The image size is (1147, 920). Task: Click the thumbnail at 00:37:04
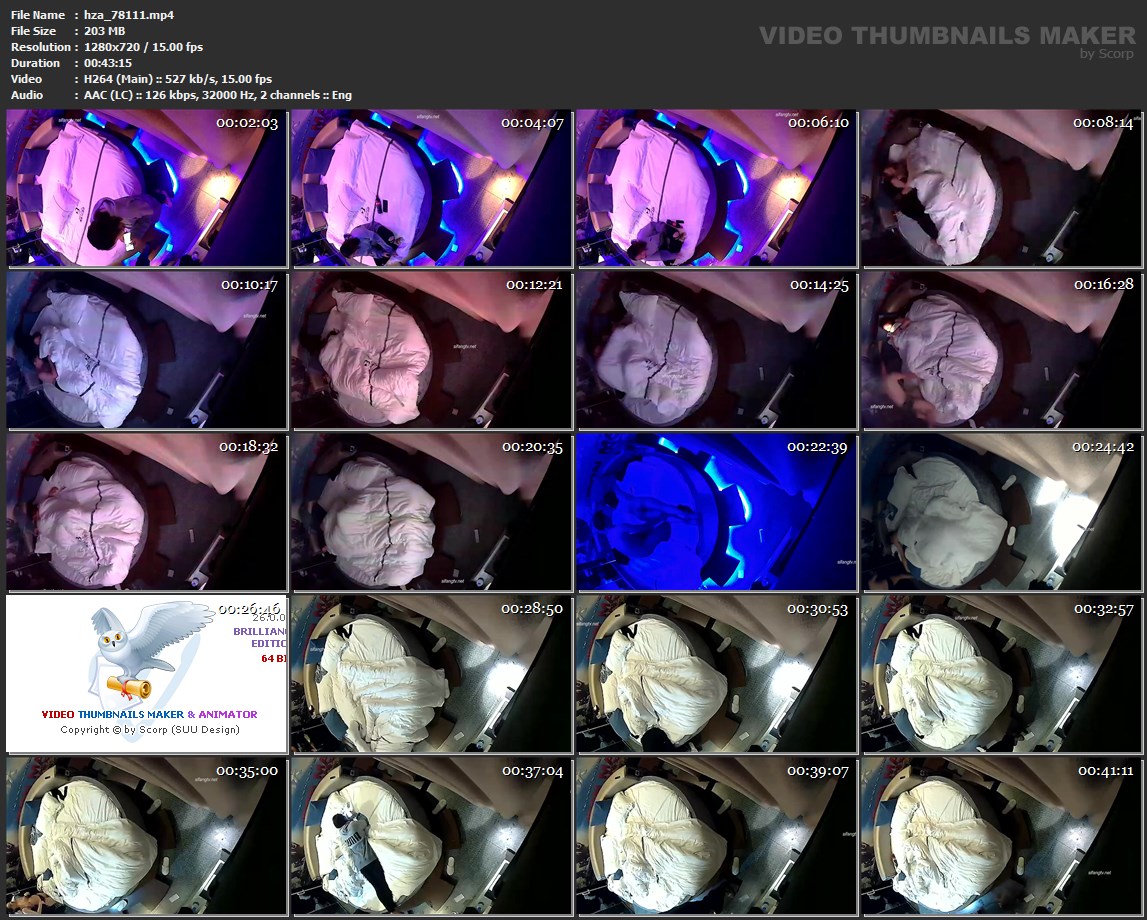point(431,836)
